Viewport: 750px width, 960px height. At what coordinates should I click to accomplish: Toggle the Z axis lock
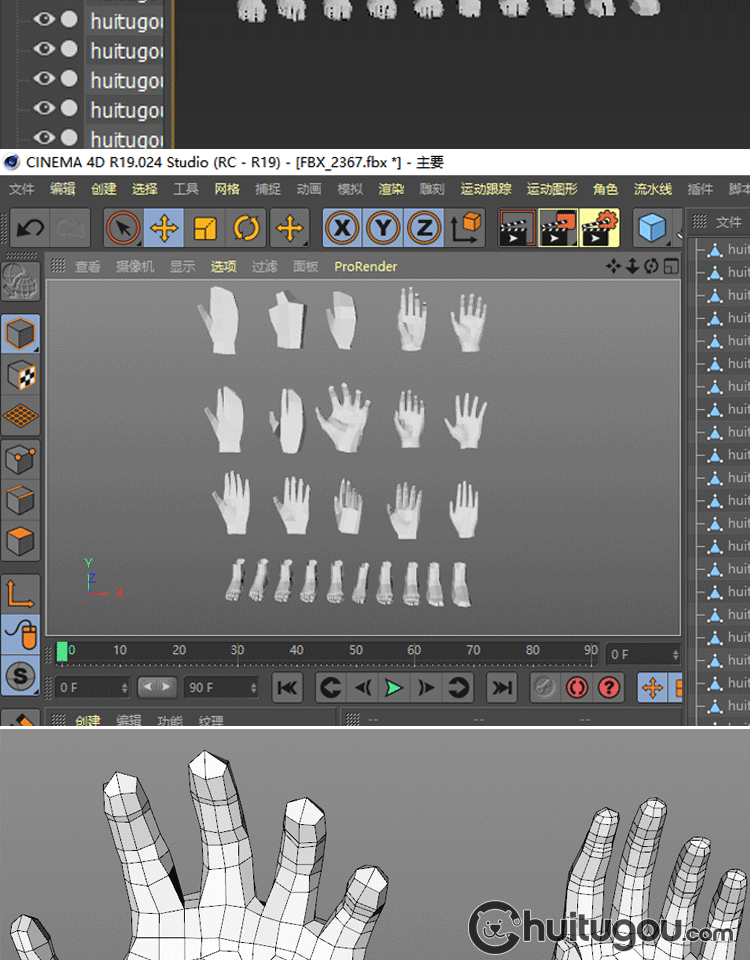[424, 229]
